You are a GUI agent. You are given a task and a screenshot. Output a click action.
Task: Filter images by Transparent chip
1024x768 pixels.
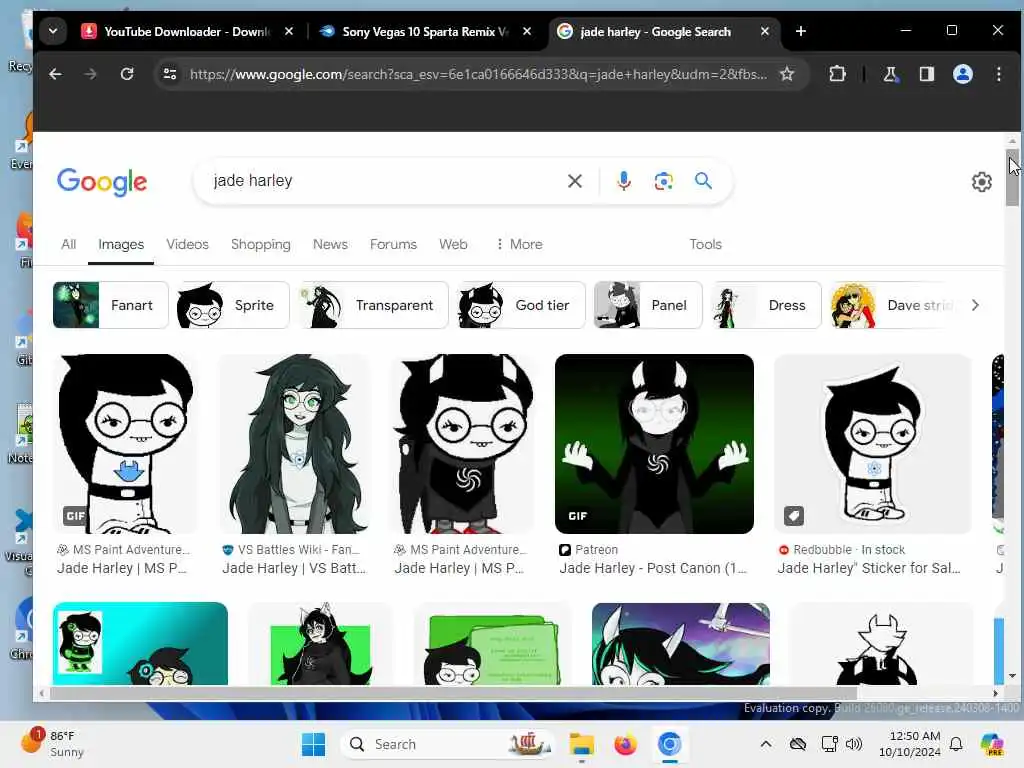coord(374,305)
